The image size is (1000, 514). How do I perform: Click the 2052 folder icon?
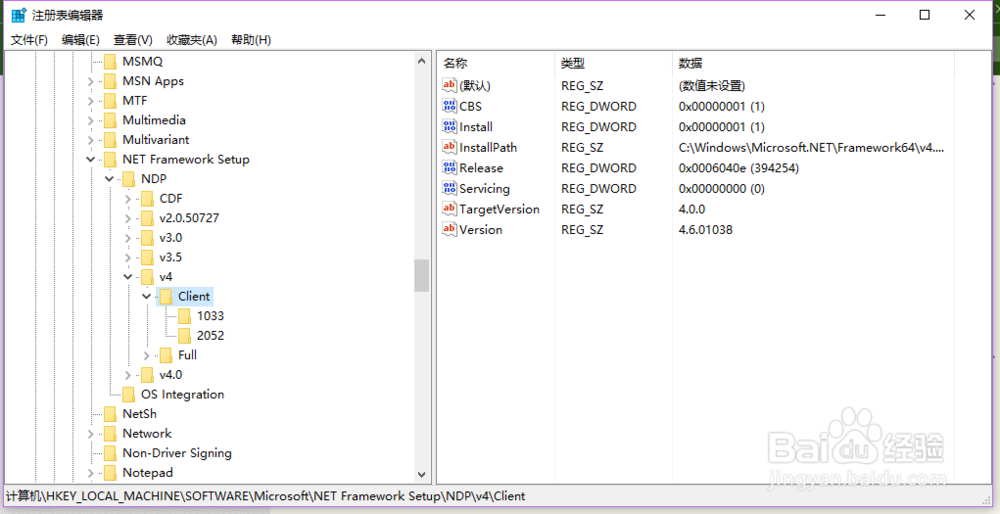tap(184, 335)
